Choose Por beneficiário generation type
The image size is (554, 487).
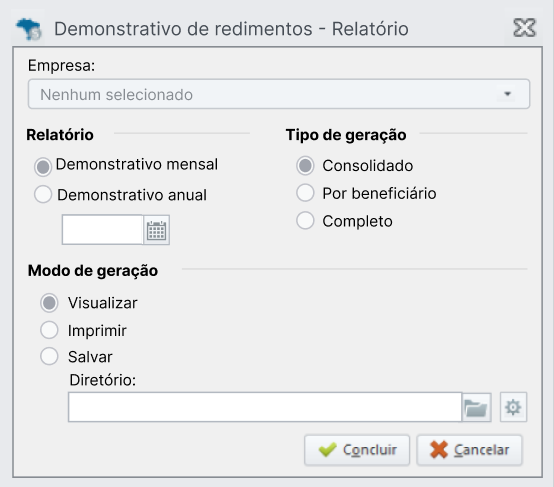click(305, 193)
